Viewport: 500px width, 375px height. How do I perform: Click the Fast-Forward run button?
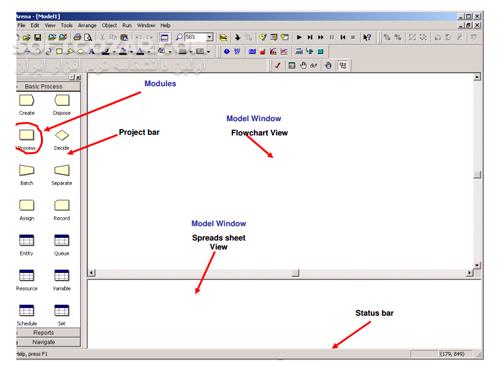321,37
